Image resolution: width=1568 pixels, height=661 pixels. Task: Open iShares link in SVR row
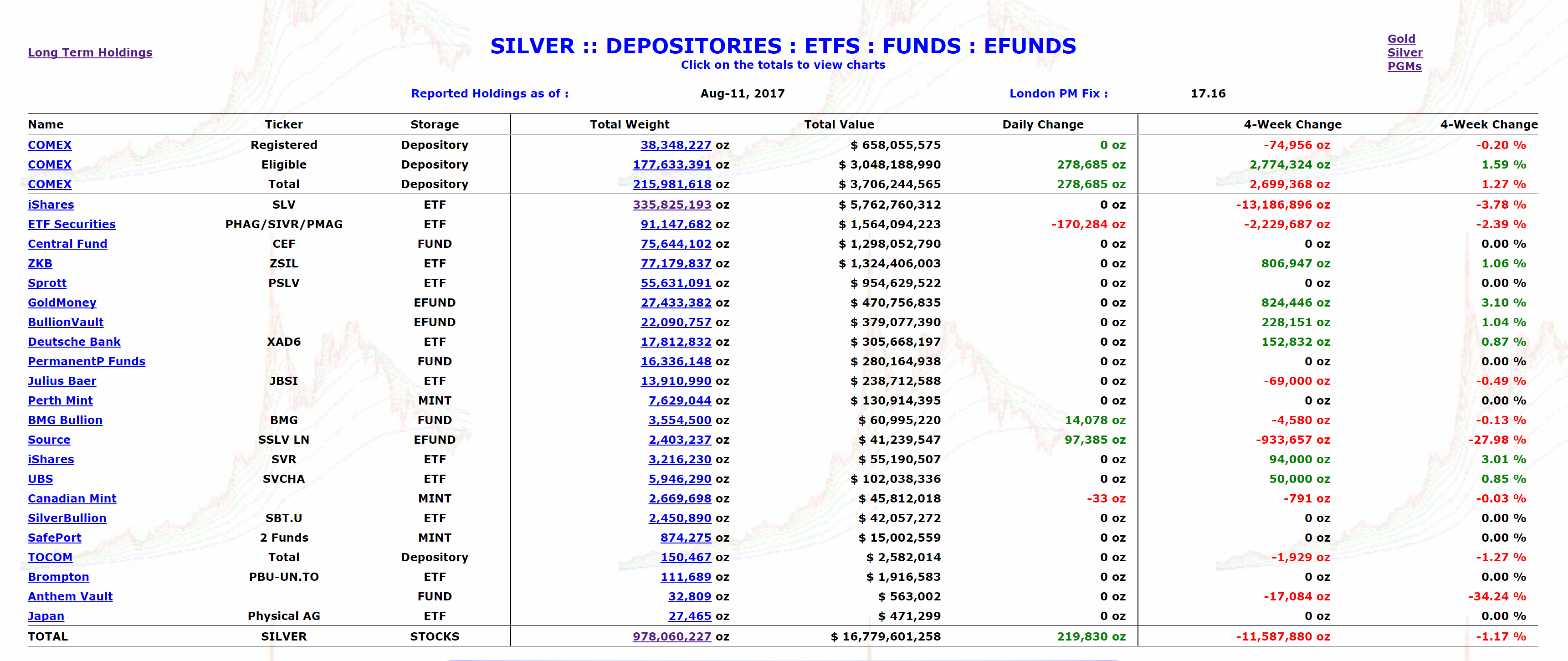pyautogui.click(x=51, y=459)
